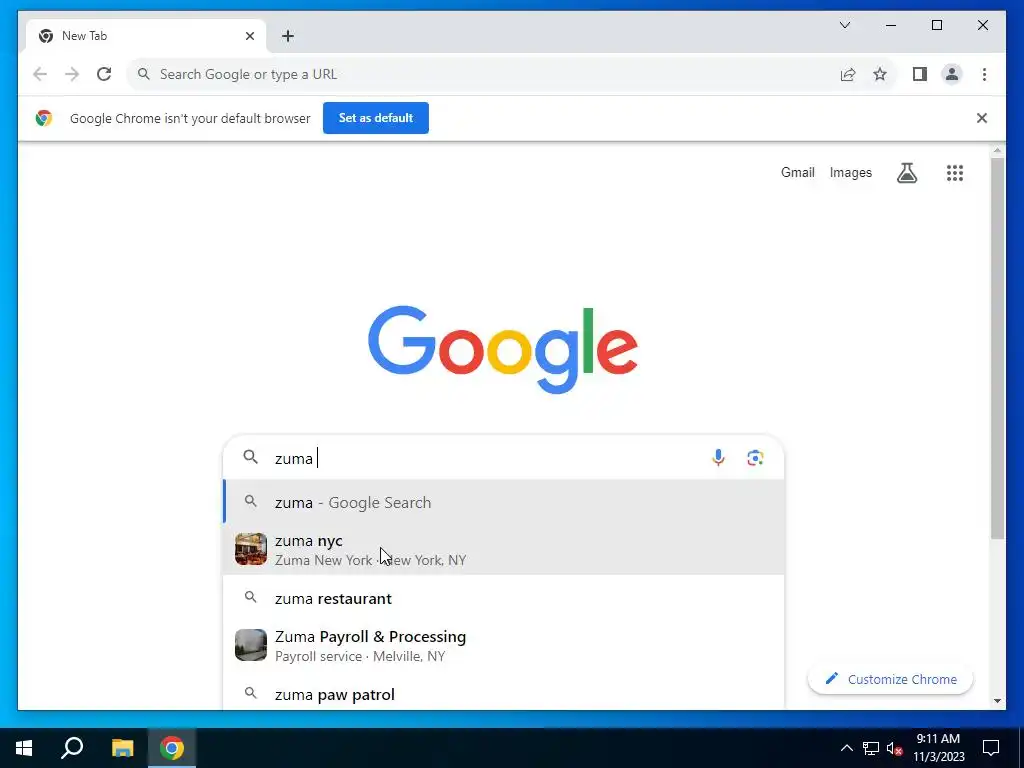The image size is (1024, 768).
Task: Open Windows taskbar search
Action: click(x=72, y=748)
